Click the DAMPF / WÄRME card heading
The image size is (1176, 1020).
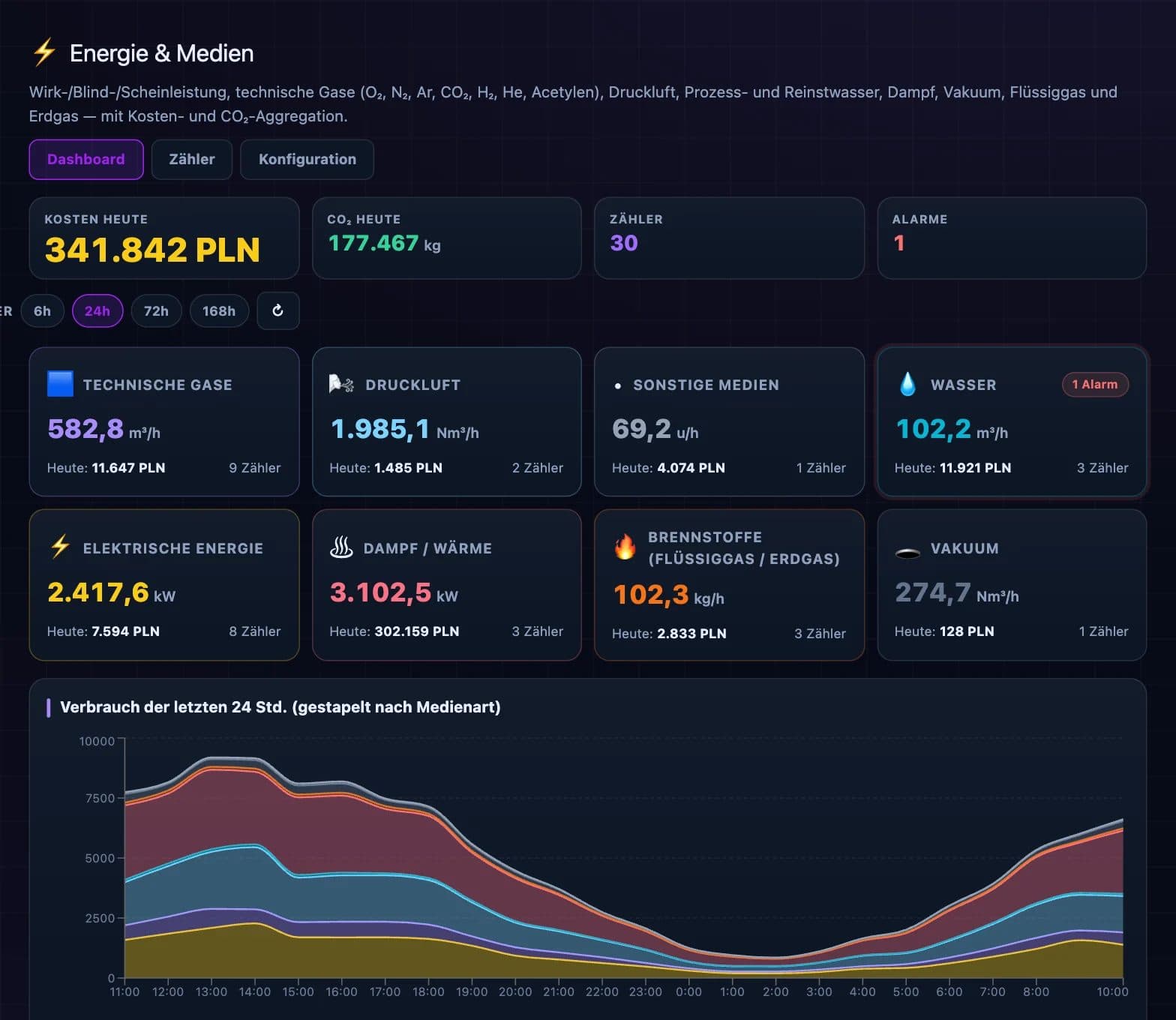[427, 548]
